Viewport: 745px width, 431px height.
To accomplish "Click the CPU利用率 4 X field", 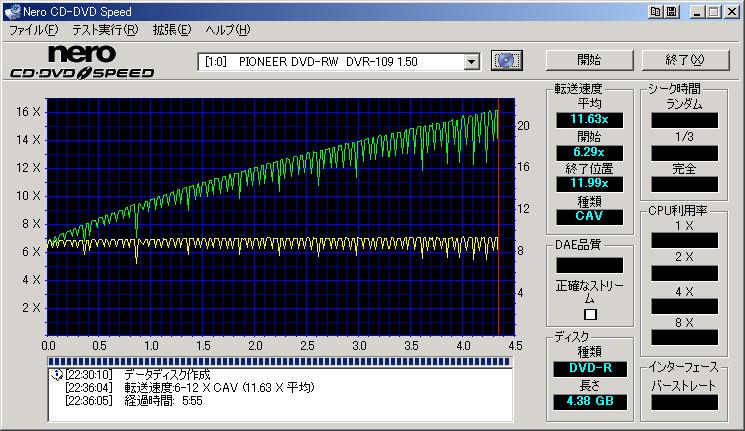I will 684,306.
